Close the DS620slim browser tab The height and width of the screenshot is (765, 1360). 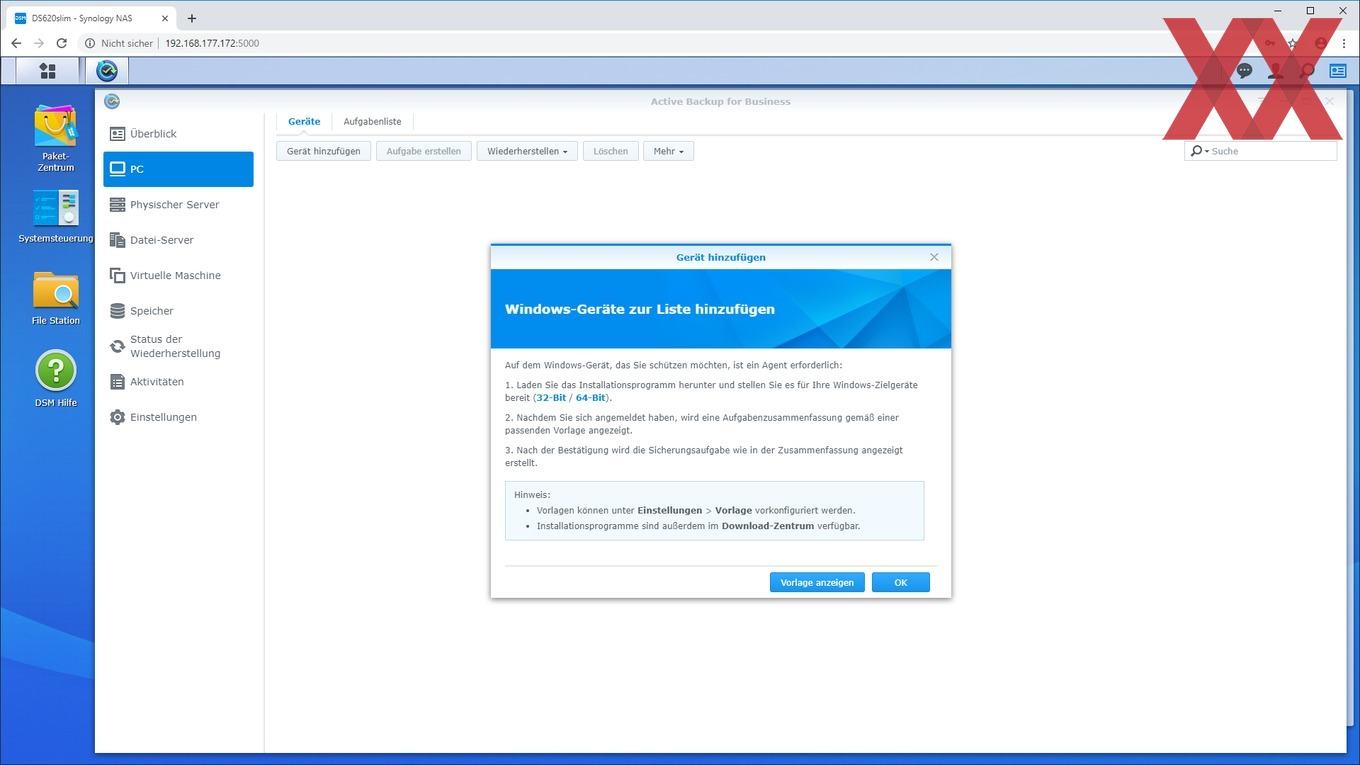coord(165,18)
